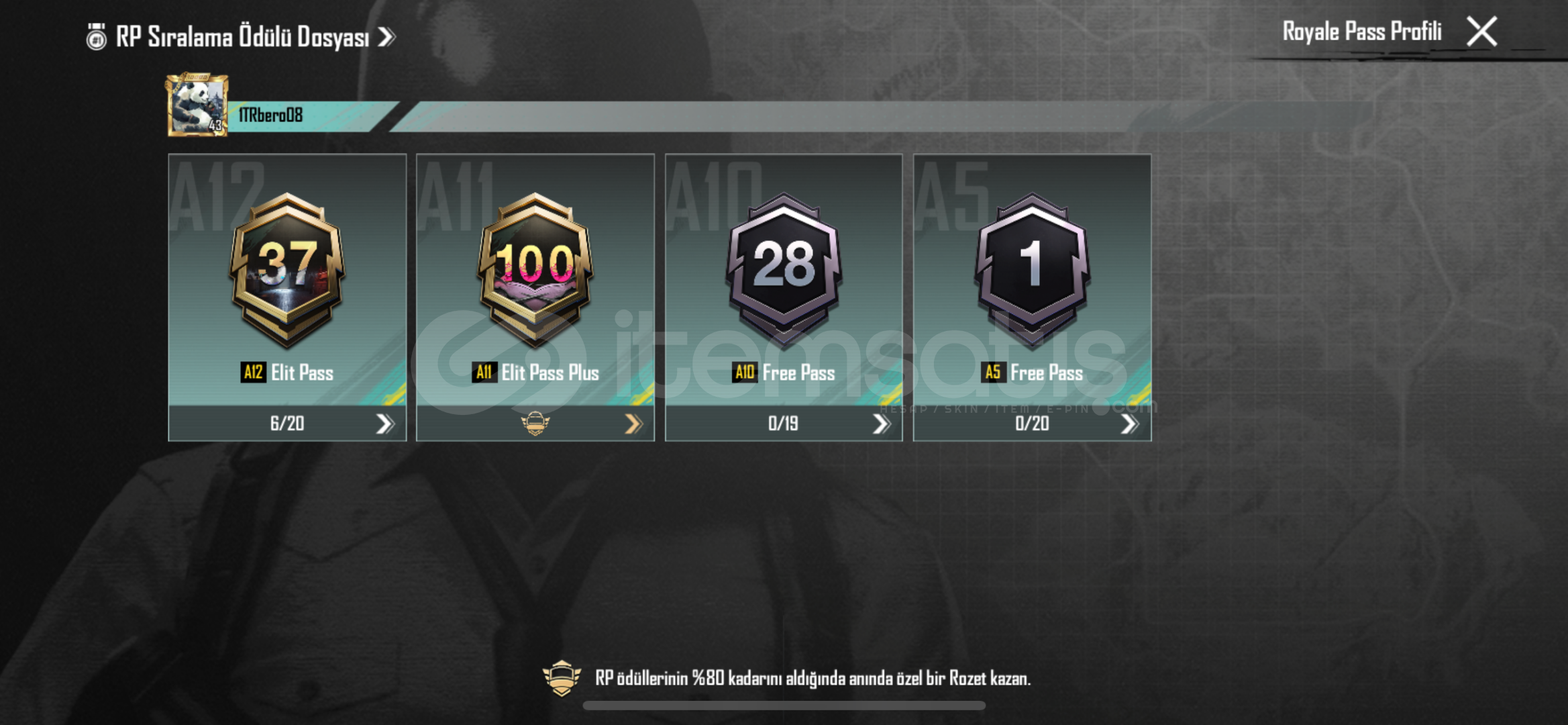Expand the A11 Elit Pass Plus arrow
The width and height of the screenshot is (1568, 725).
click(x=633, y=424)
